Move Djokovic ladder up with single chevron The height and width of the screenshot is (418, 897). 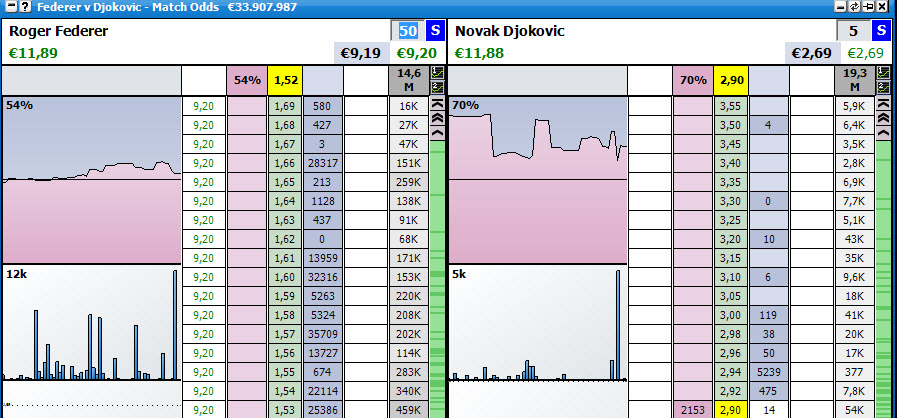click(883, 133)
